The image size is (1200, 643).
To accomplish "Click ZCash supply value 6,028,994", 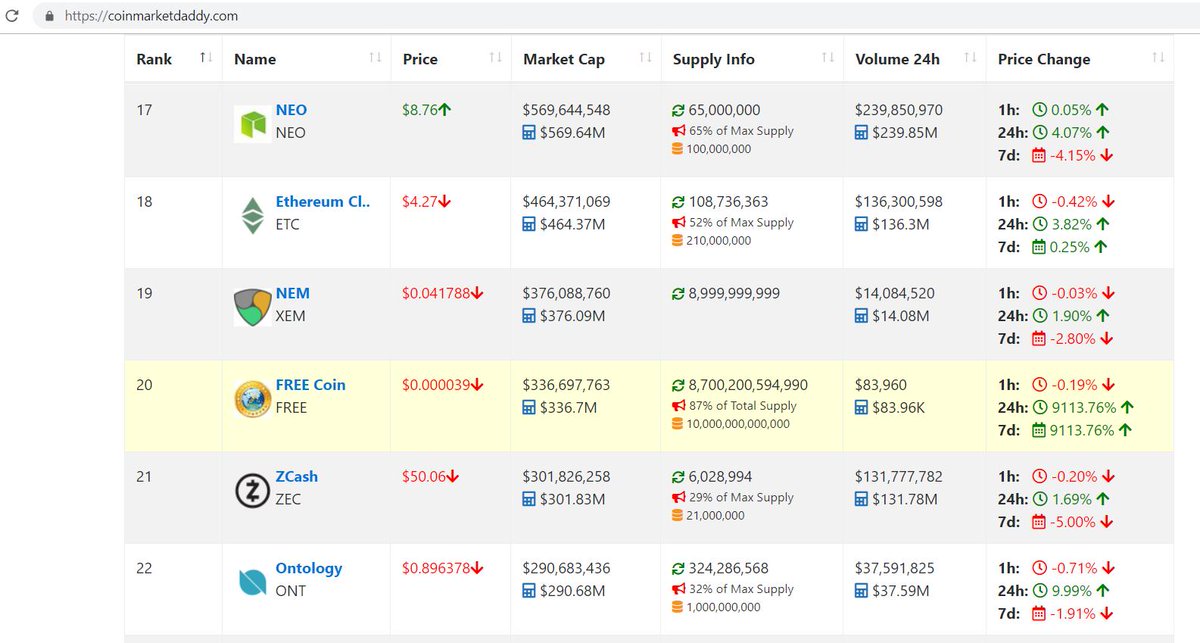I will (721, 477).
